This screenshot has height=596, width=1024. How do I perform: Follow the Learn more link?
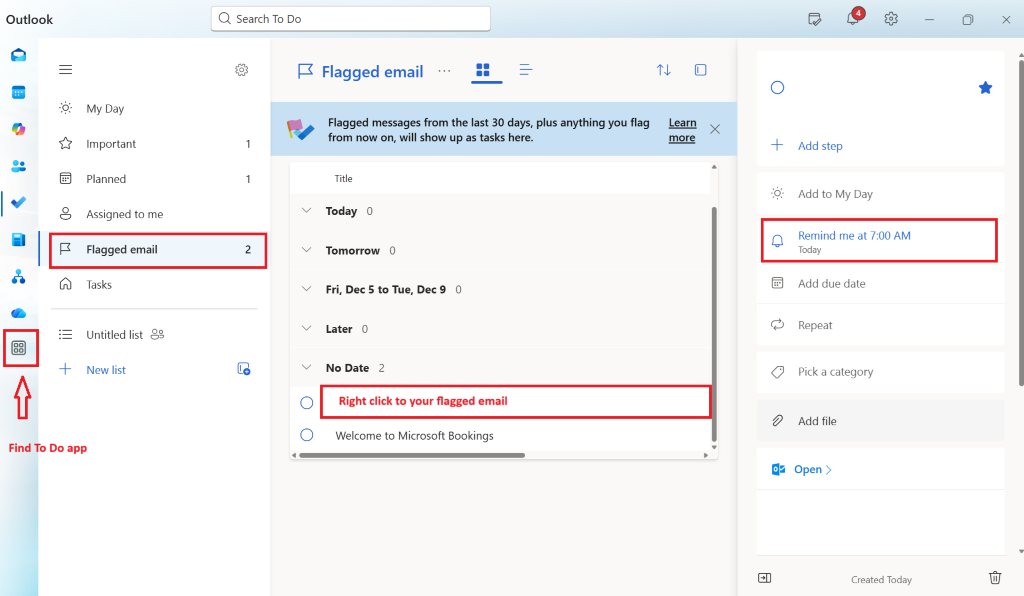tap(682, 130)
